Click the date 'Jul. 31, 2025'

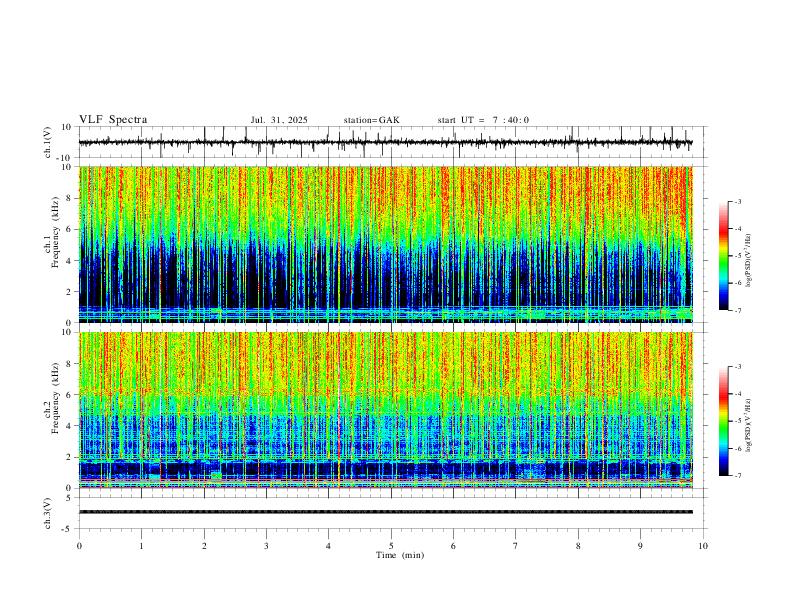(x=279, y=120)
